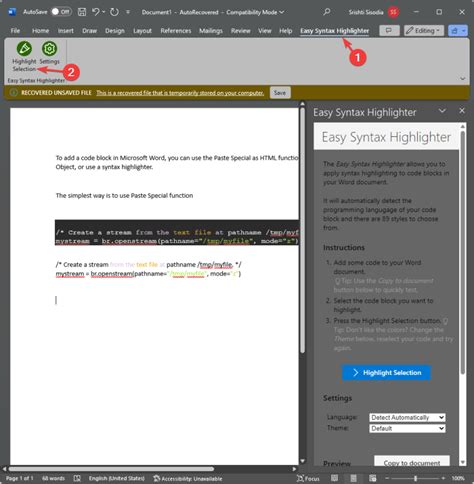Switch to the Help tab
The width and height of the screenshot is (474, 484).
click(x=286, y=31)
